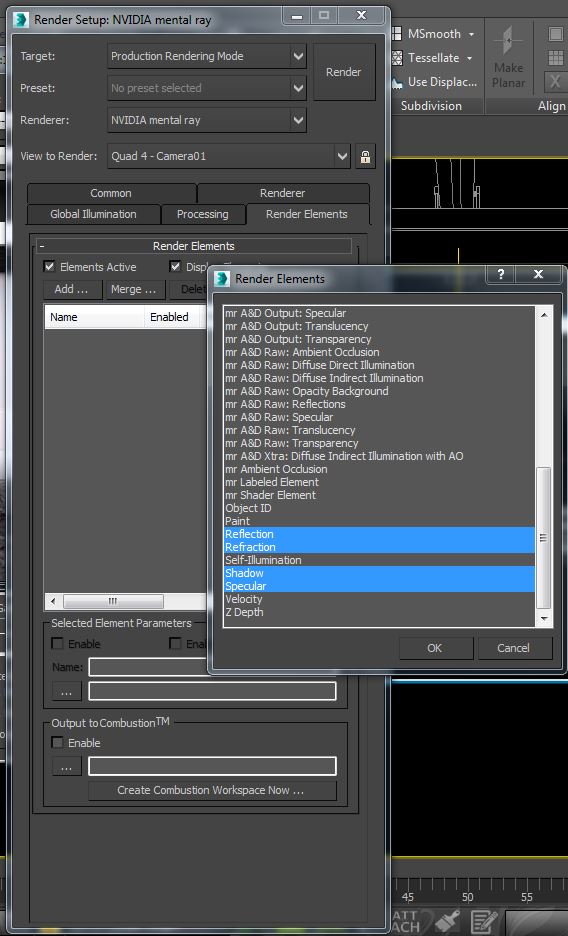This screenshot has height=936, width=568.
Task: Select Z Depth in the element list
Action: pyautogui.click(x=379, y=612)
